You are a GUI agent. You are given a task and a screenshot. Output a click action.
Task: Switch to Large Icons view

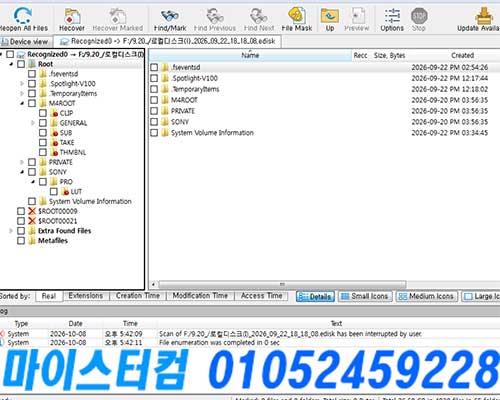(x=481, y=296)
